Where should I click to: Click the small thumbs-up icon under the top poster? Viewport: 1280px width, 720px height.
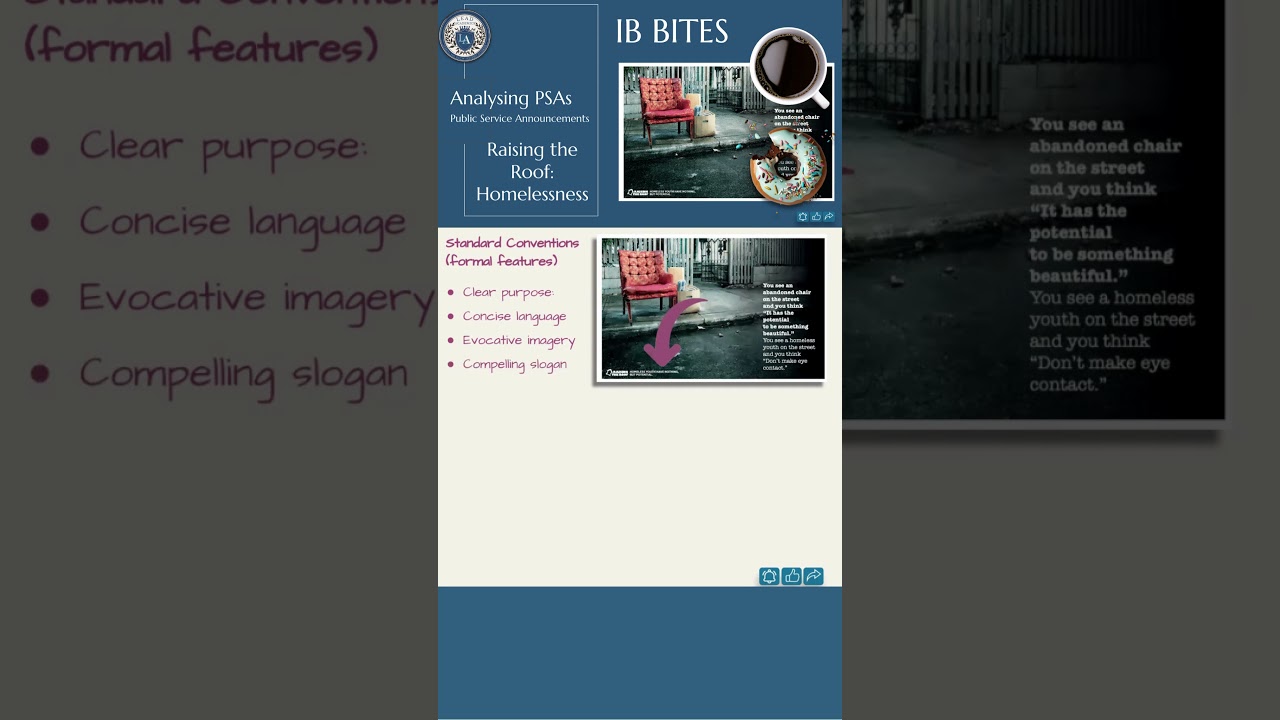pos(816,216)
